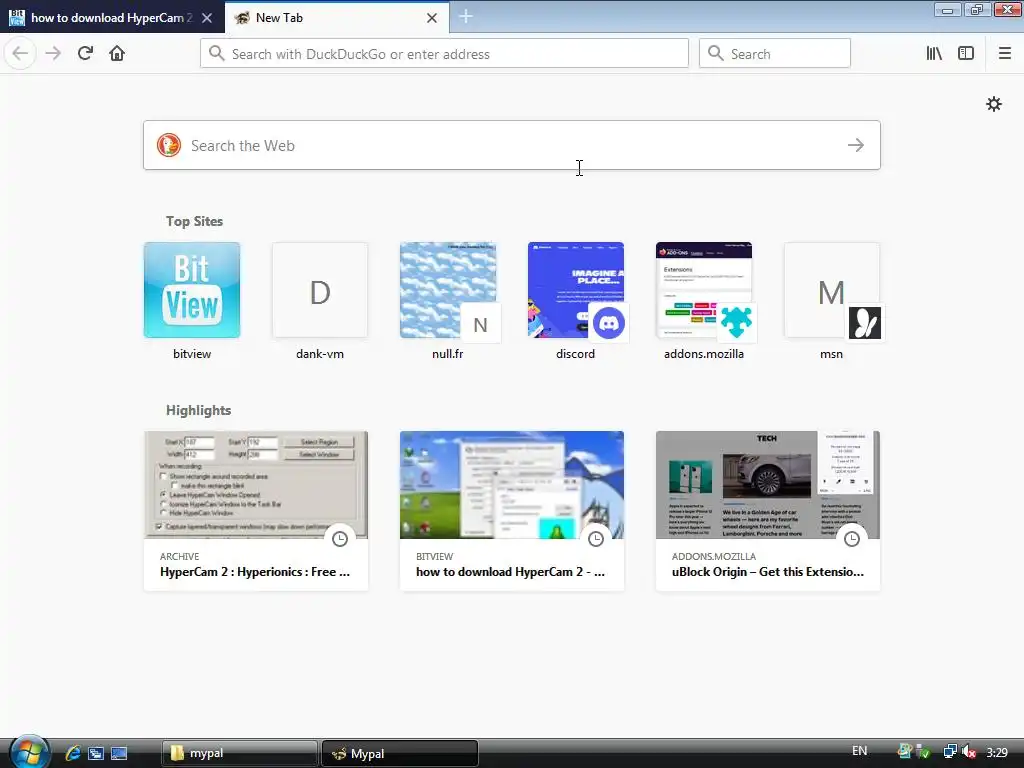Open the hamburger application menu
This screenshot has width=1024, height=768.
[x=1004, y=54]
